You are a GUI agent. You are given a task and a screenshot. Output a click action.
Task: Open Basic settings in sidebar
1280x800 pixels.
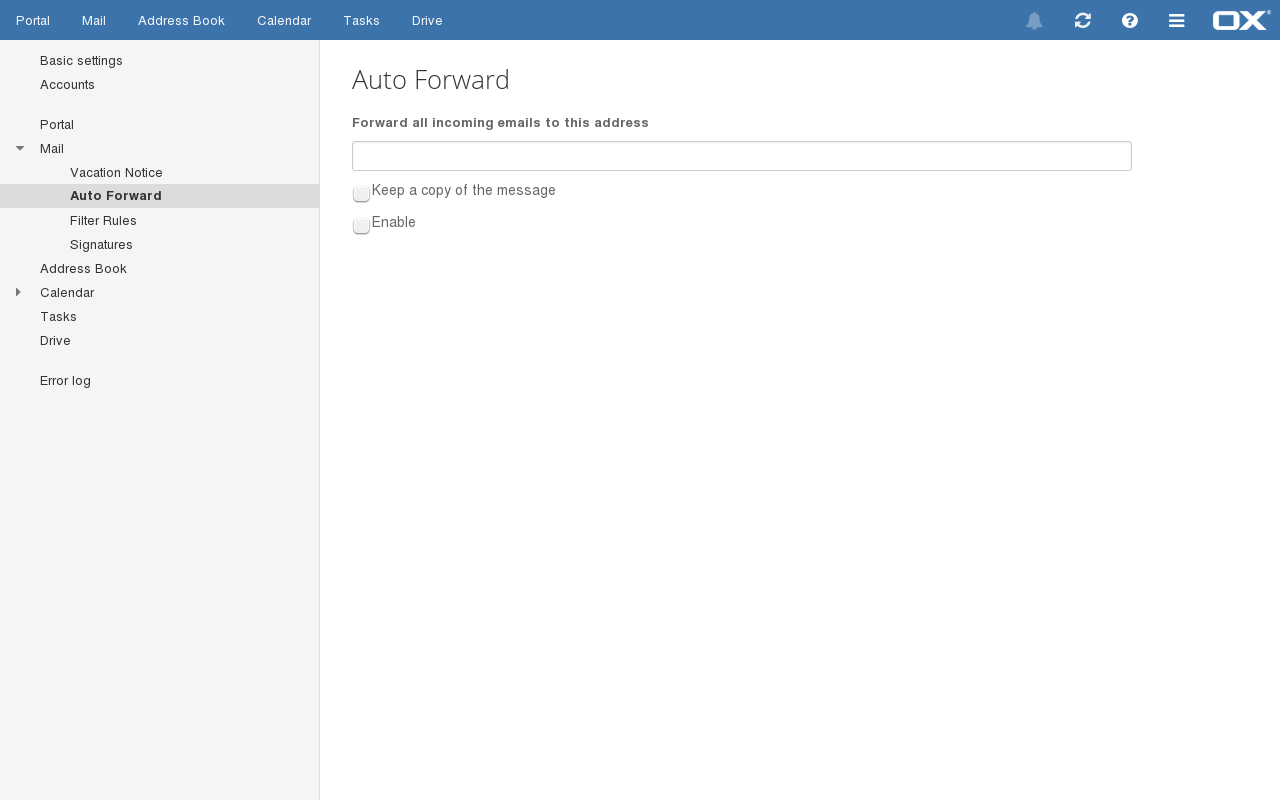(x=81, y=61)
